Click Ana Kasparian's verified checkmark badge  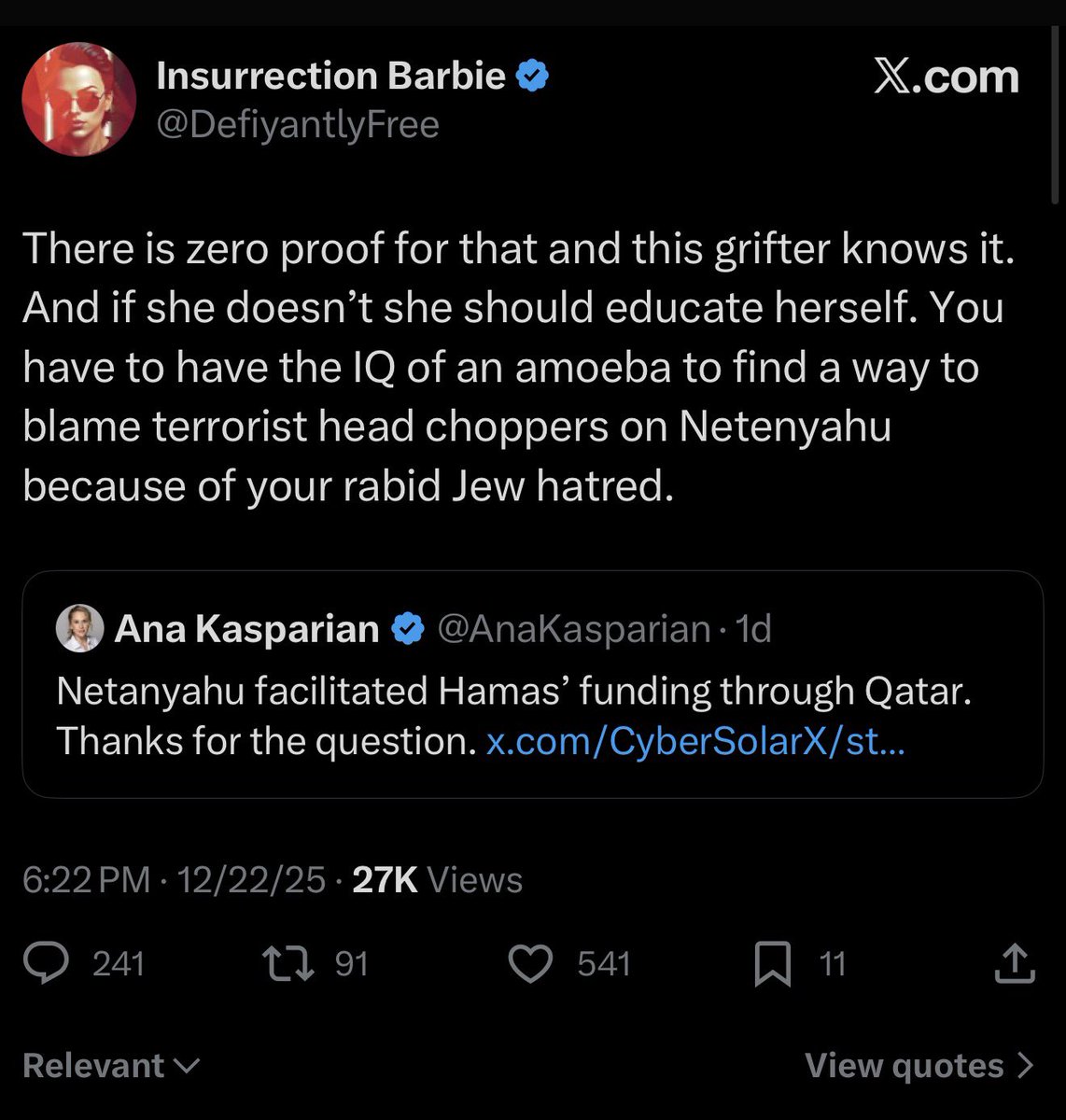click(x=407, y=629)
